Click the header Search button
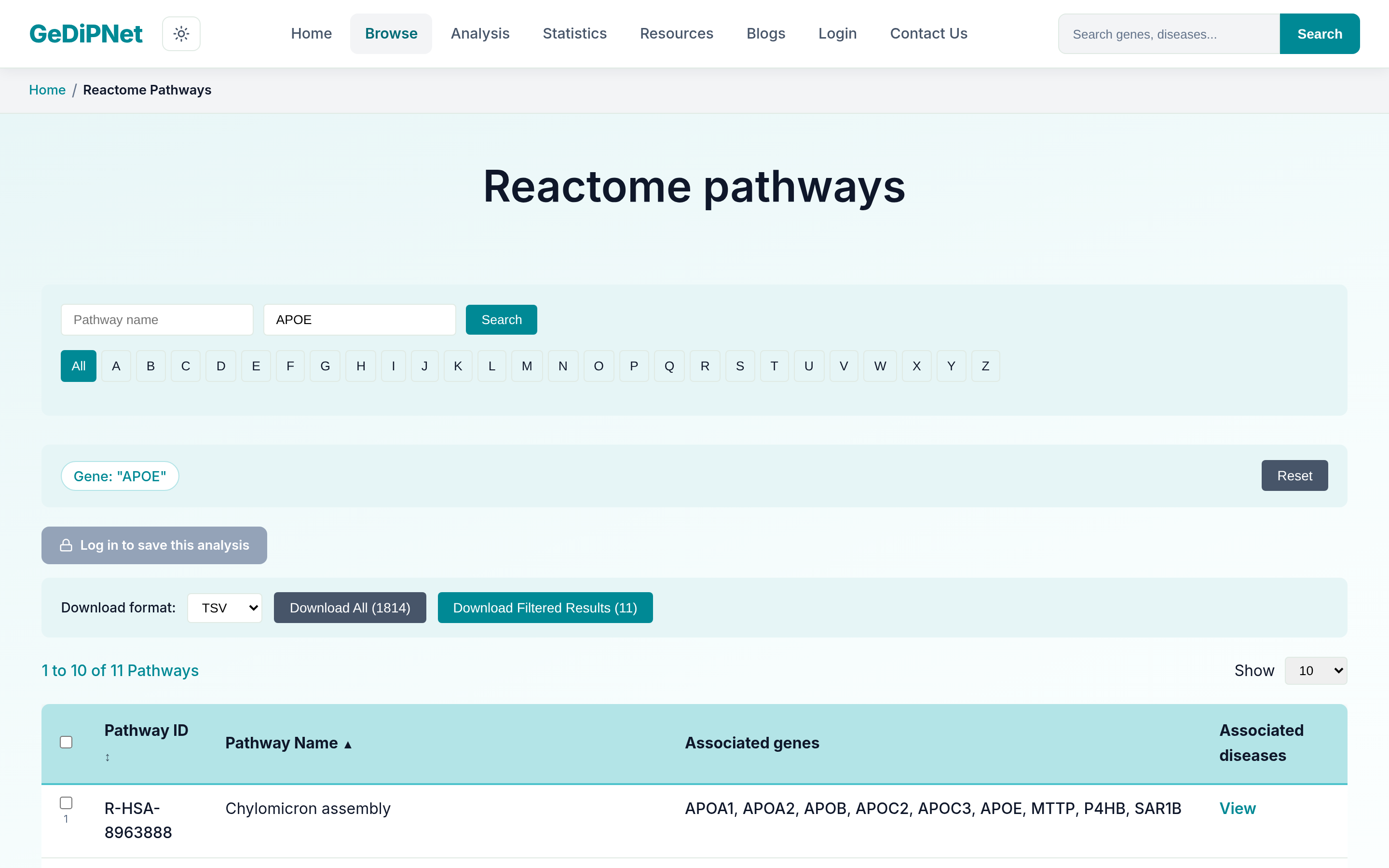 click(x=1320, y=34)
